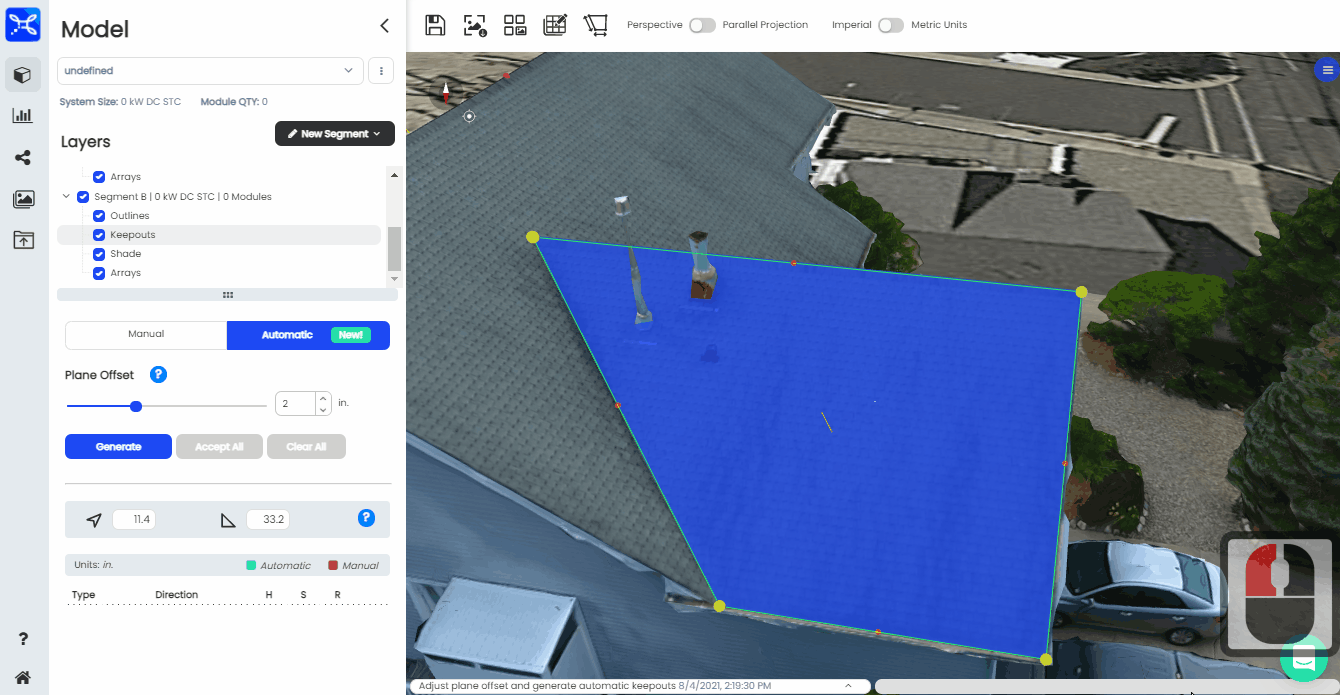Open the blue hamburger menu in the viewer
This screenshot has width=1340, height=695.
[x=1327, y=70]
